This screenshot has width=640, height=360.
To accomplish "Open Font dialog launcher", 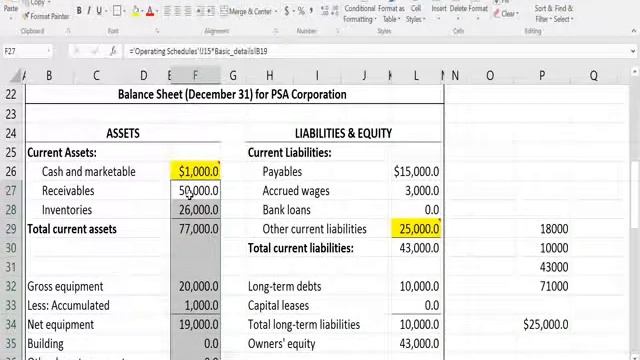I will (x=157, y=31).
